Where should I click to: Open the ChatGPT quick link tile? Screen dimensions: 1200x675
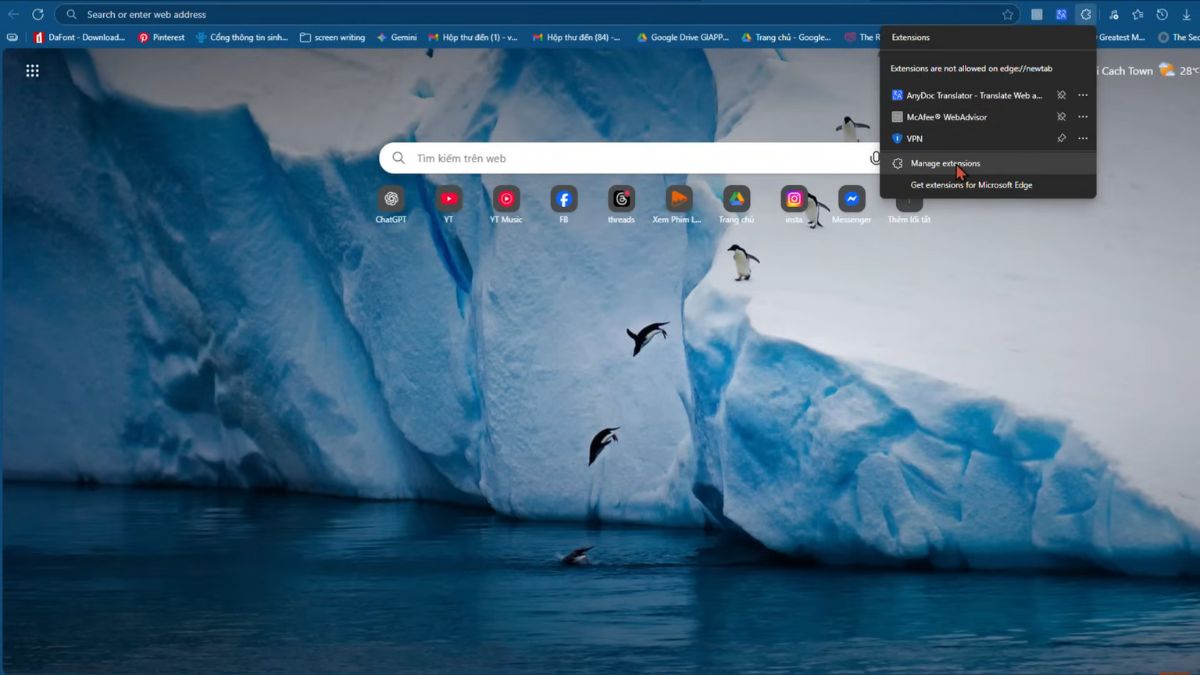390,199
